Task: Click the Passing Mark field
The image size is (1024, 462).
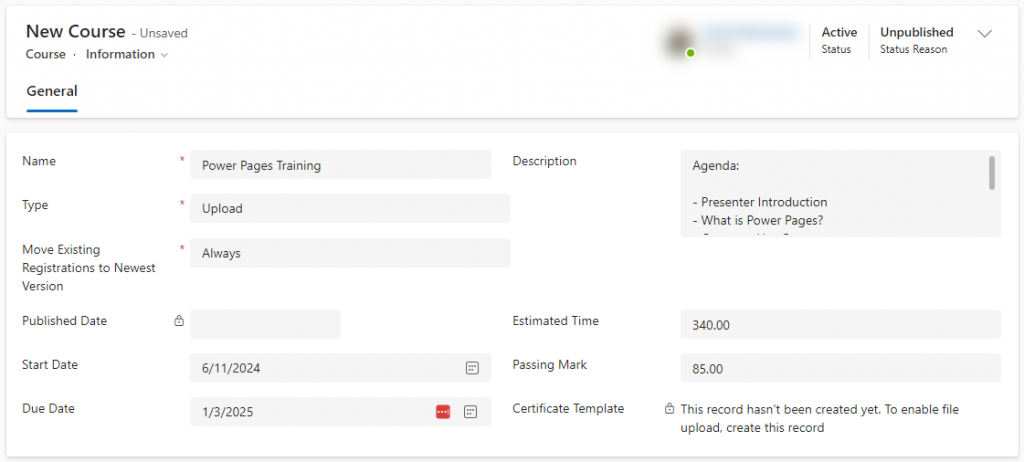Action: (x=840, y=368)
